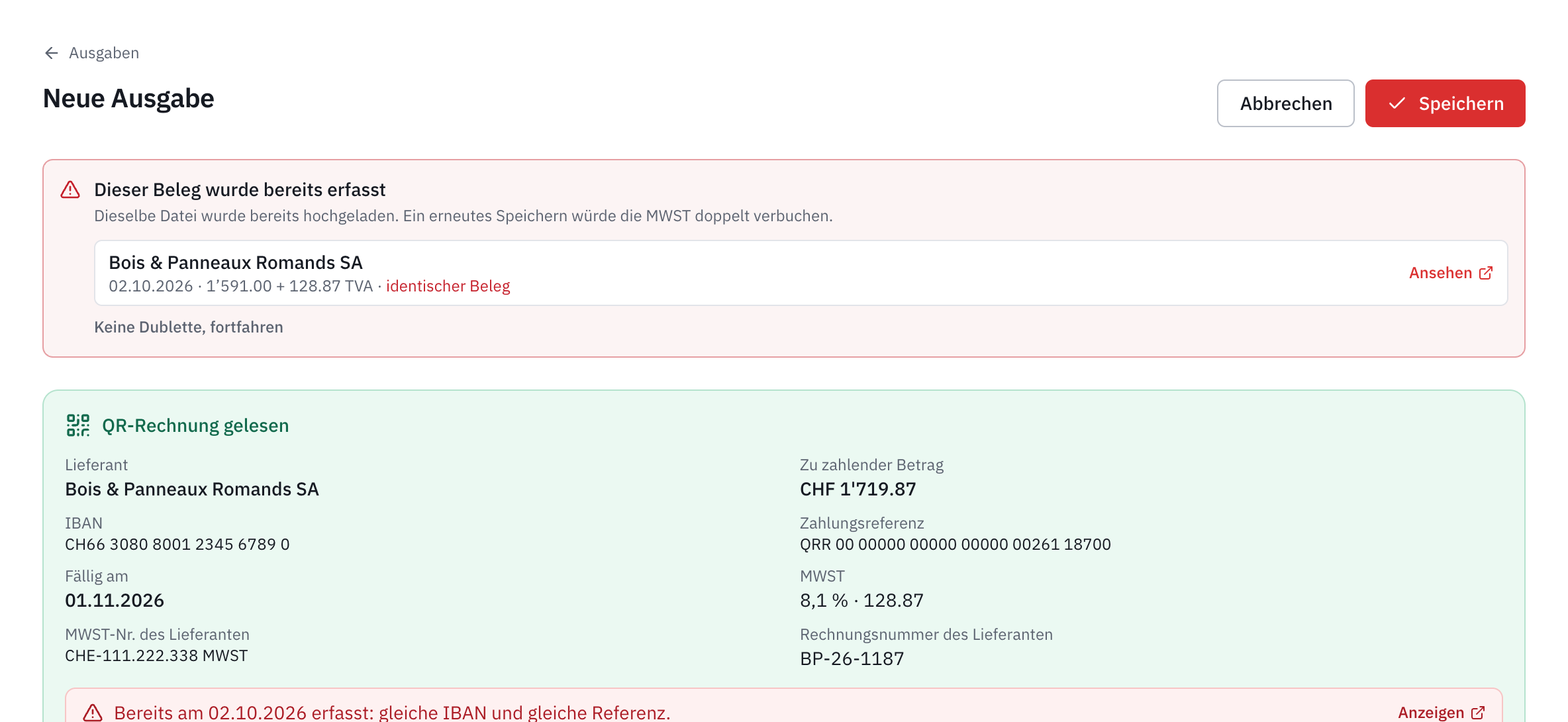Click the back arrow next to Ausgaben
Viewport: 1568px width, 722px height.
(x=52, y=53)
